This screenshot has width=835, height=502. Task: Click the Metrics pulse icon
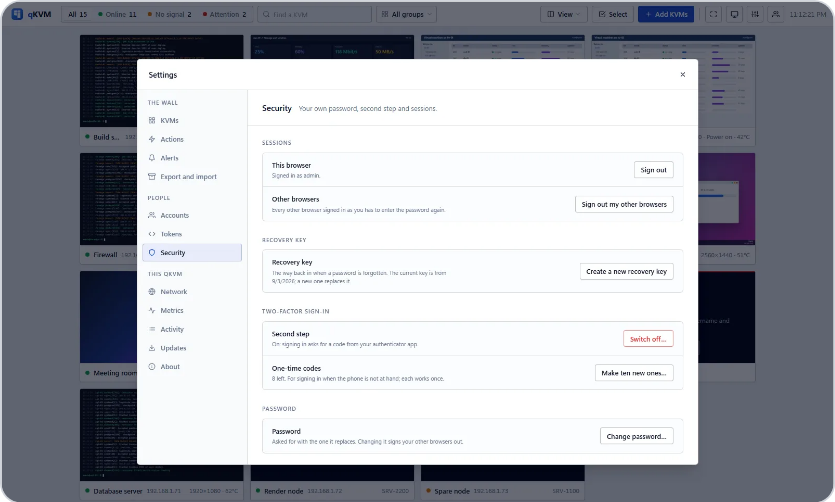(x=152, y=310)
